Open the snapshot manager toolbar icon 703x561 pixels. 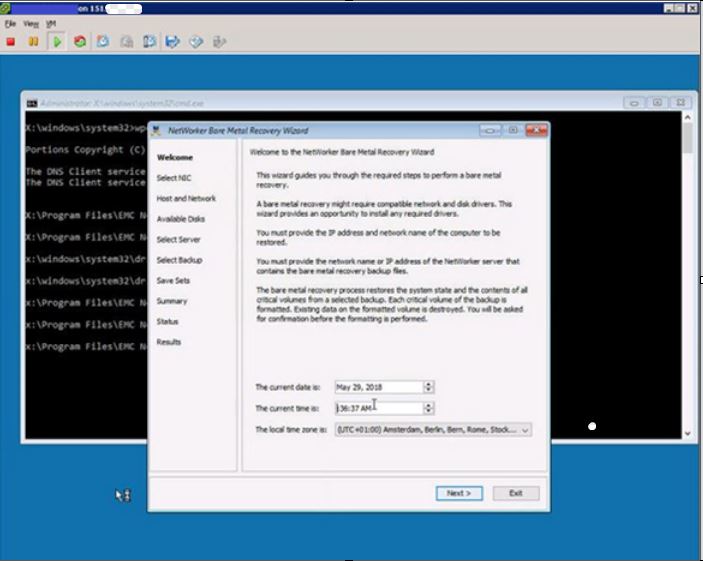[149, 42]
